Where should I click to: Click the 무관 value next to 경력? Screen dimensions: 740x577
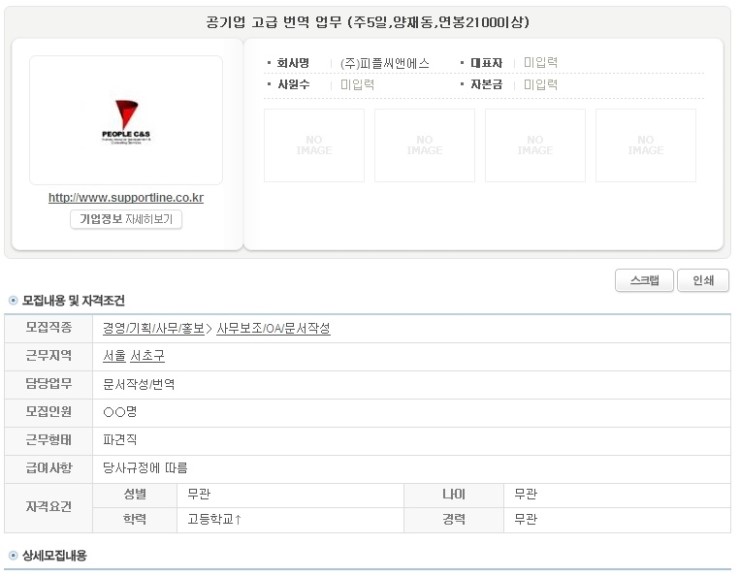tap(617, 520)
